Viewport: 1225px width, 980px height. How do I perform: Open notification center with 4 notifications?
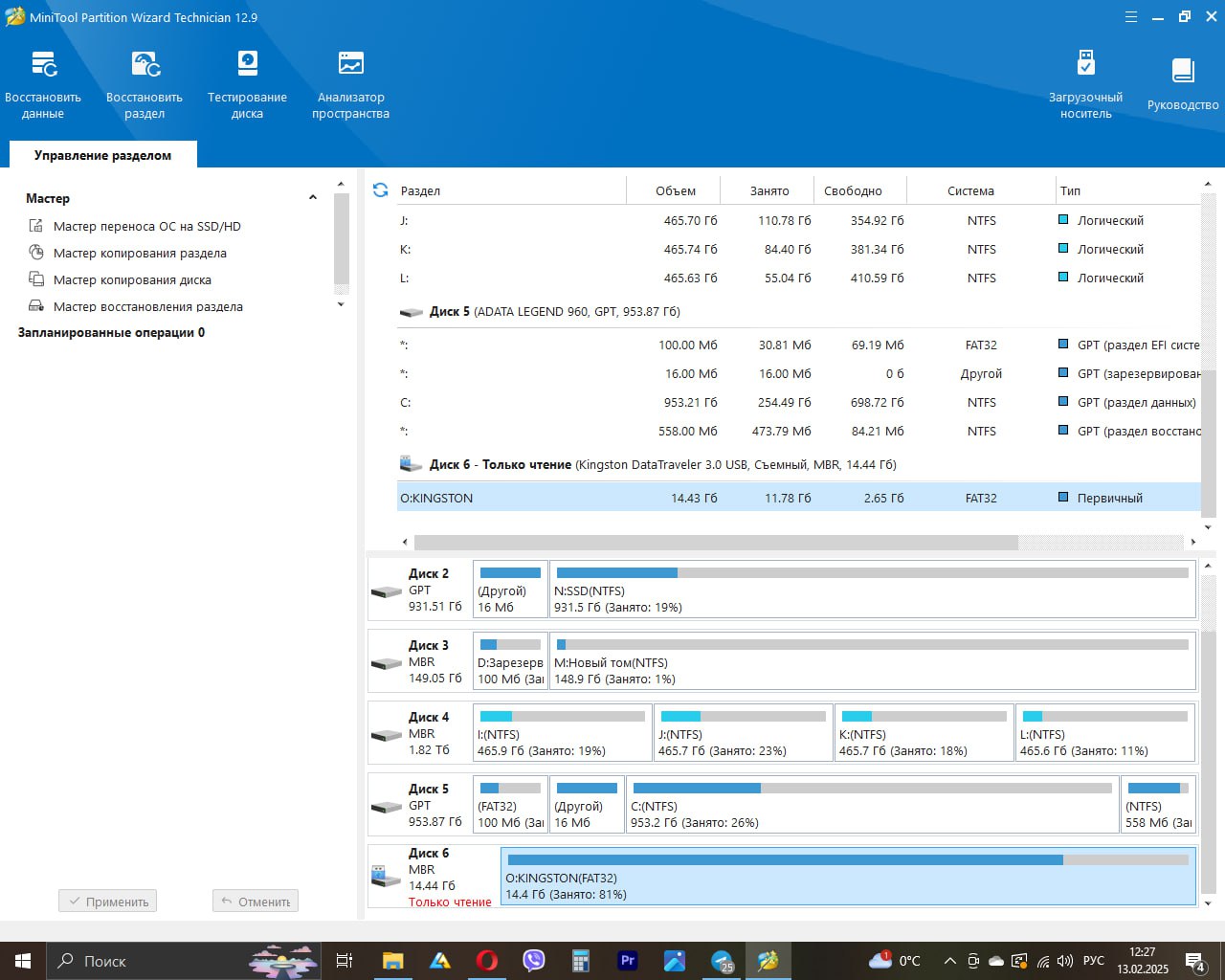(1195, 961)
